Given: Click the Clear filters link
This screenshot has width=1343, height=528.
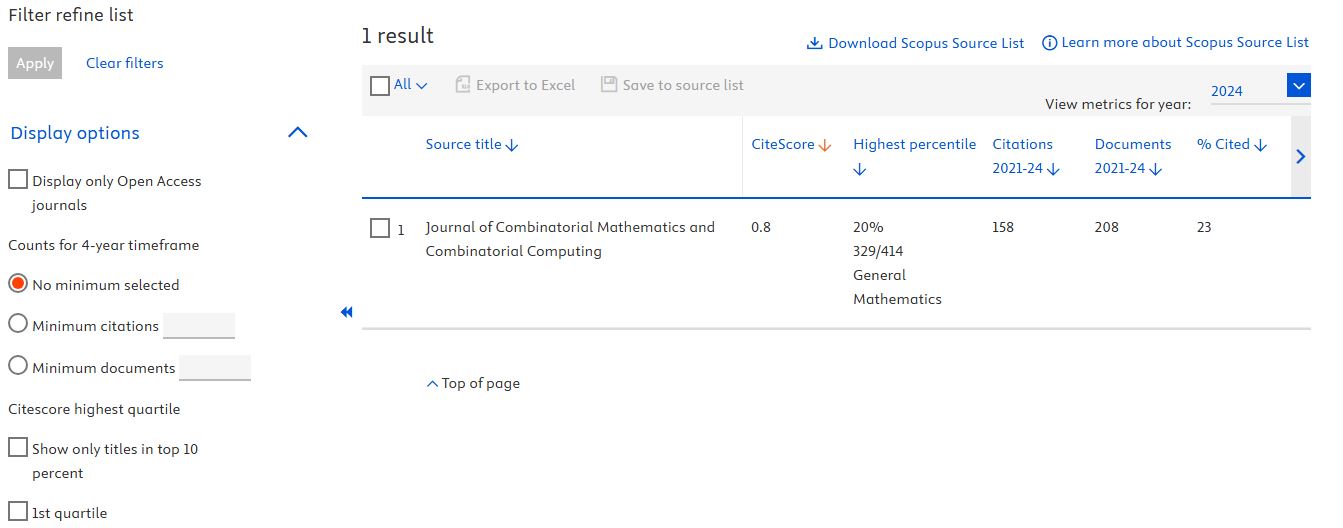Looking at the screenshot, I should [x=124, y=63].
